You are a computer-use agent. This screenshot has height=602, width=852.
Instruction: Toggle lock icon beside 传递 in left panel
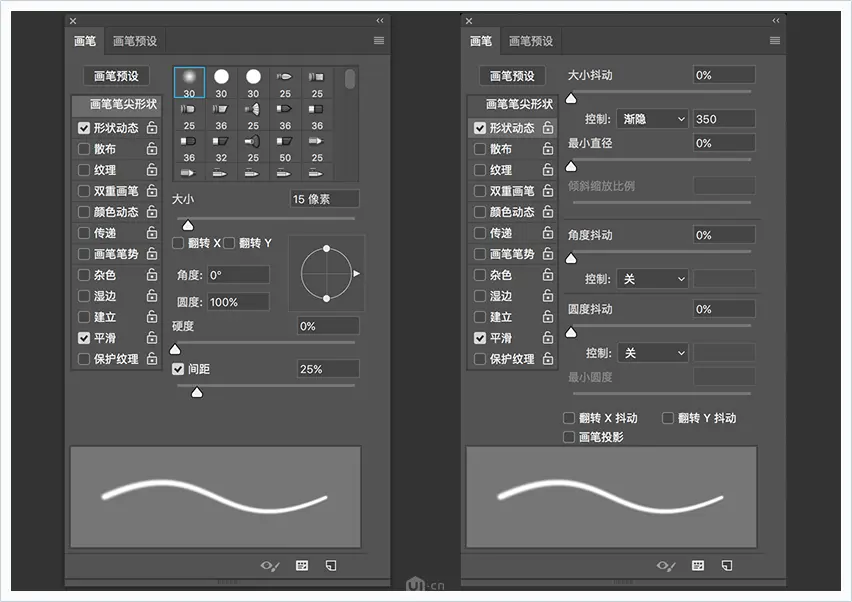[152, 233]
